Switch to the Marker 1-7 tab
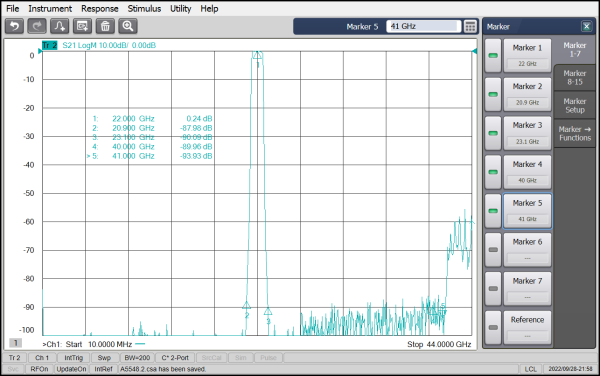The image size is (600, 376). (575, 50)
